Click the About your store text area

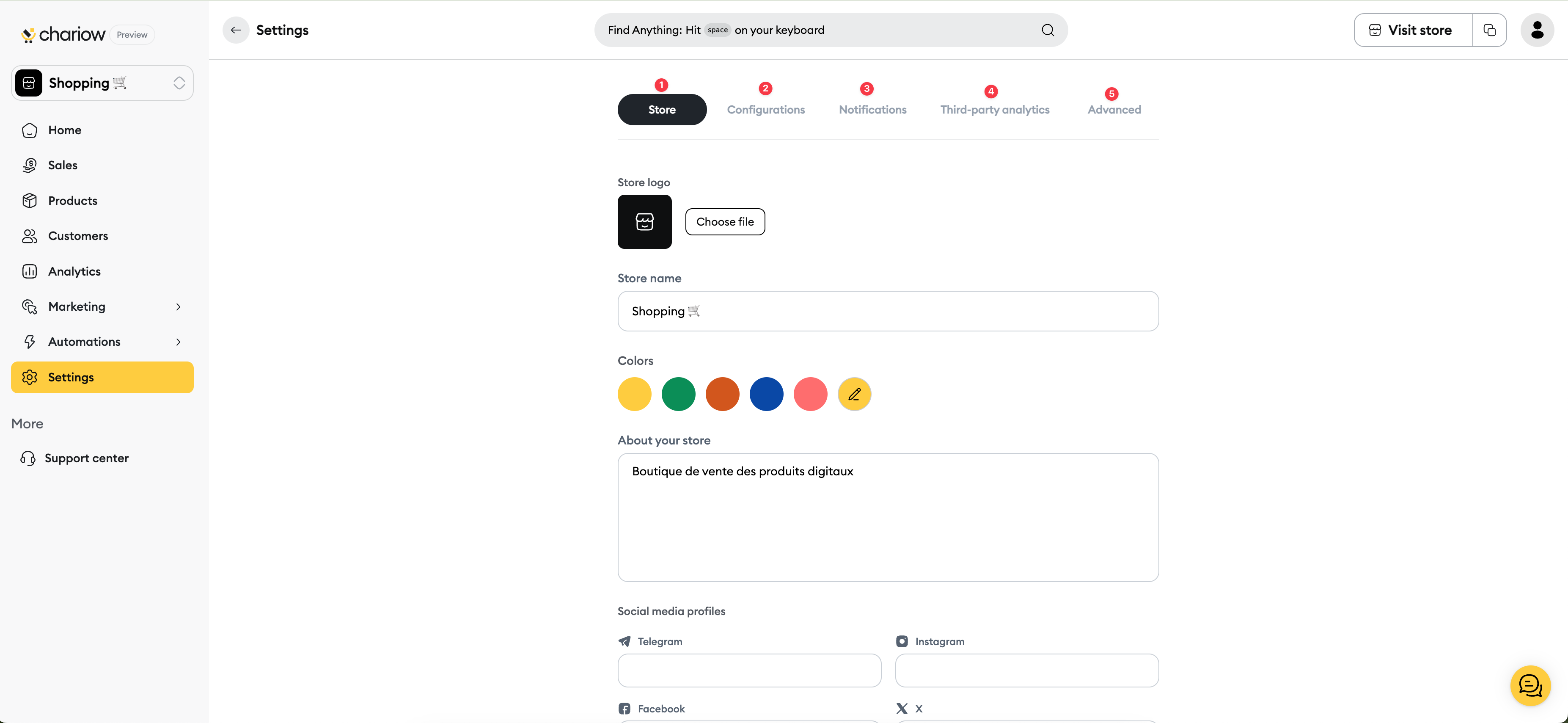point(888,517)
